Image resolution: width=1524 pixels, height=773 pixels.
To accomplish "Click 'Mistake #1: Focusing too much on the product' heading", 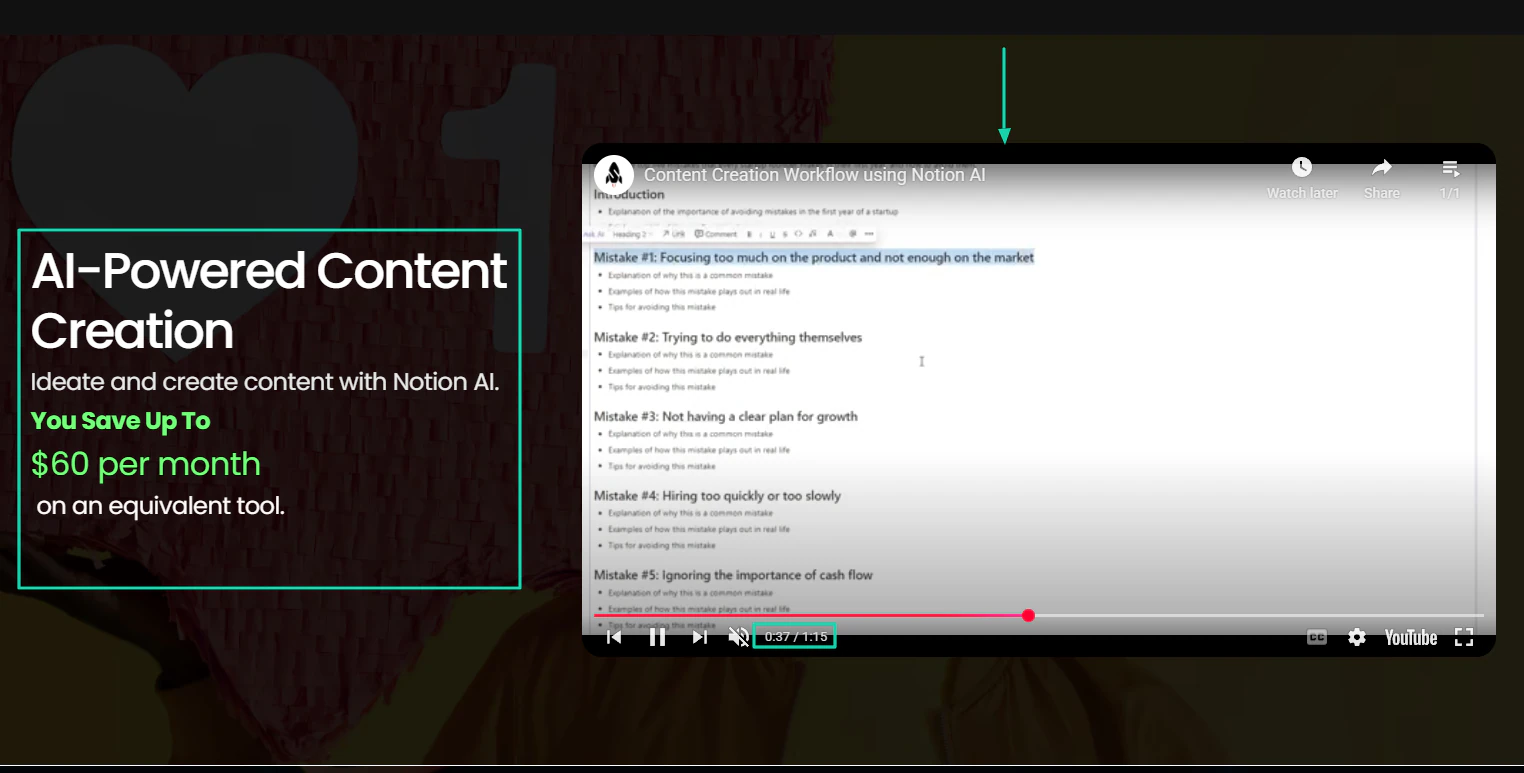I will (814, 257).
